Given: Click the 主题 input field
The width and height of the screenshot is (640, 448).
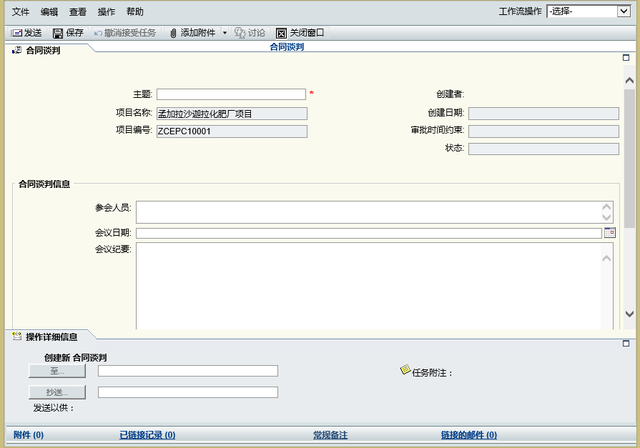Looking at the screenshot, I should 231,94.
